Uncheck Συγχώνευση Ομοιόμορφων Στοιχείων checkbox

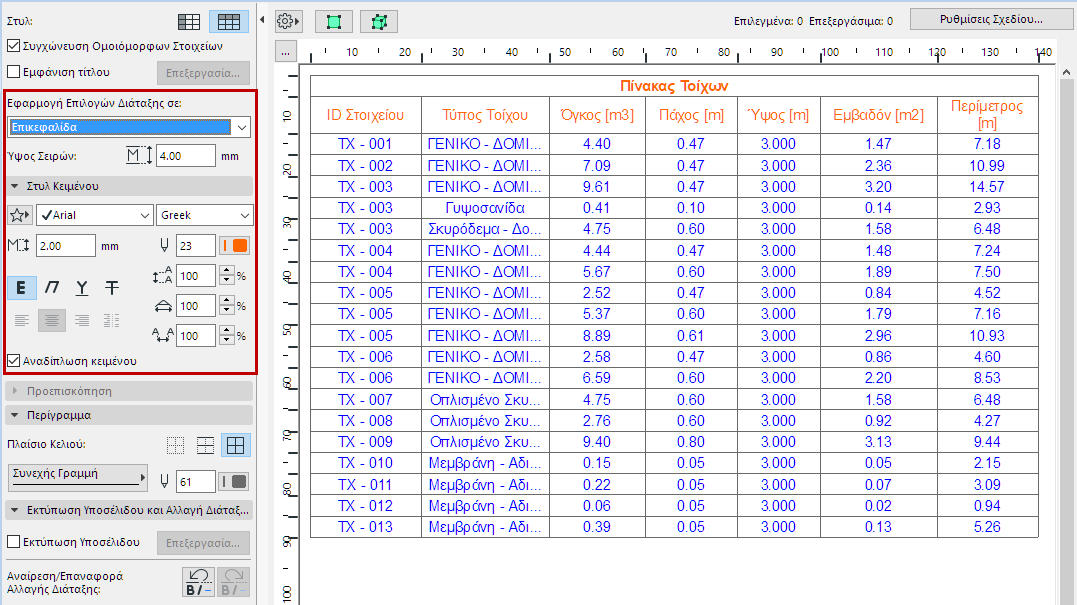[13, 45]
